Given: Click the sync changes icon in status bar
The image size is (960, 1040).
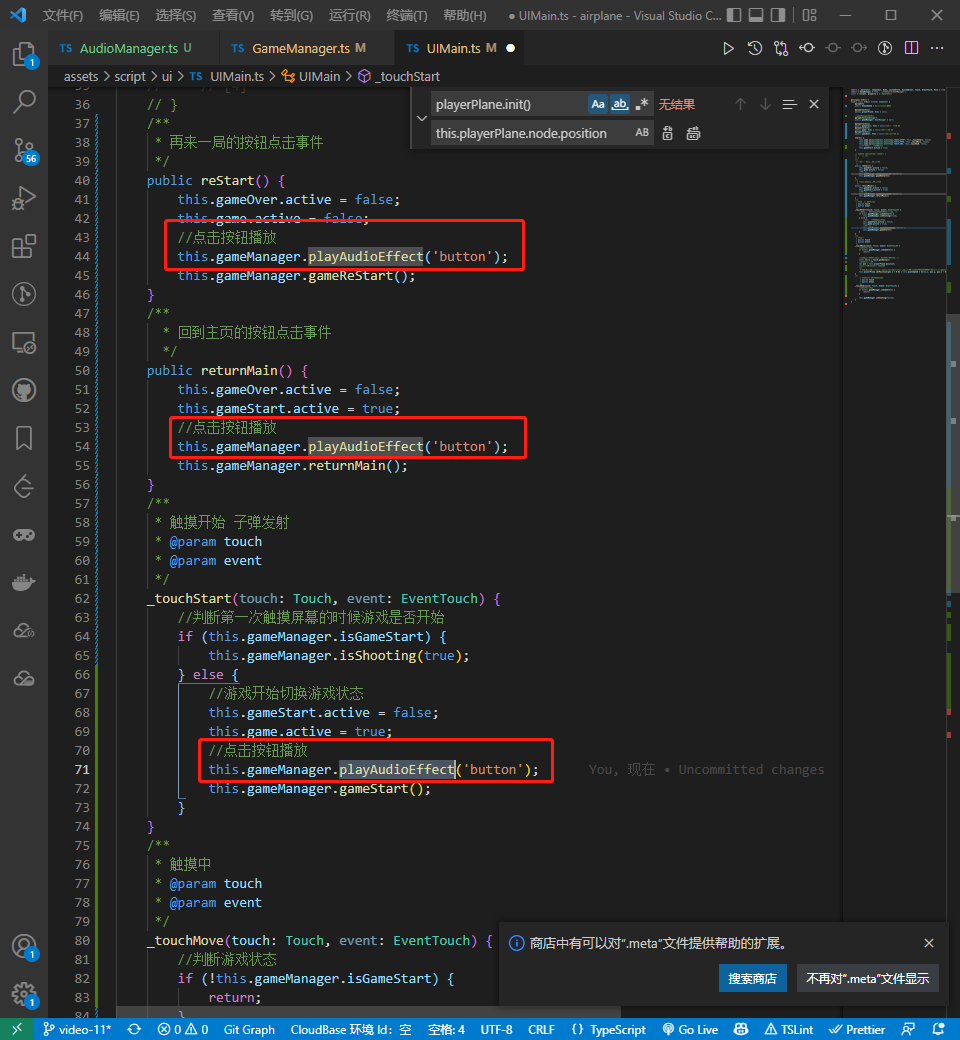Looking at the screenshot, I should point(135,1029).
